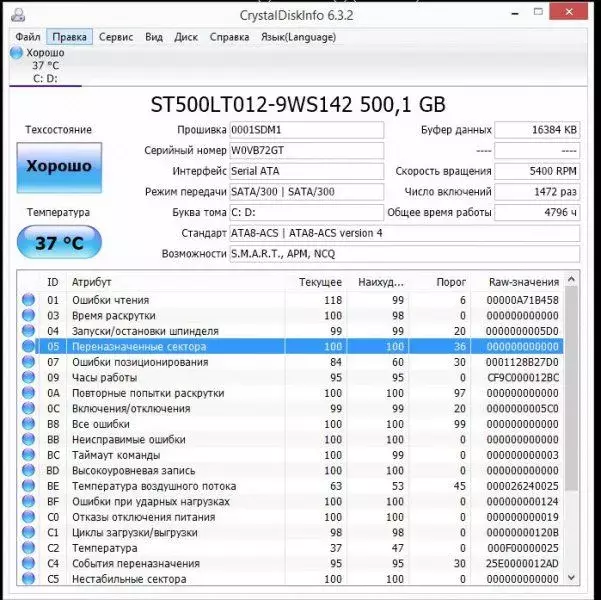The height and width of the screenshot is (600, 601).
Task: Click status orb for Ошибки при ударных нагрузках
Action: click(x=28, y=501)
